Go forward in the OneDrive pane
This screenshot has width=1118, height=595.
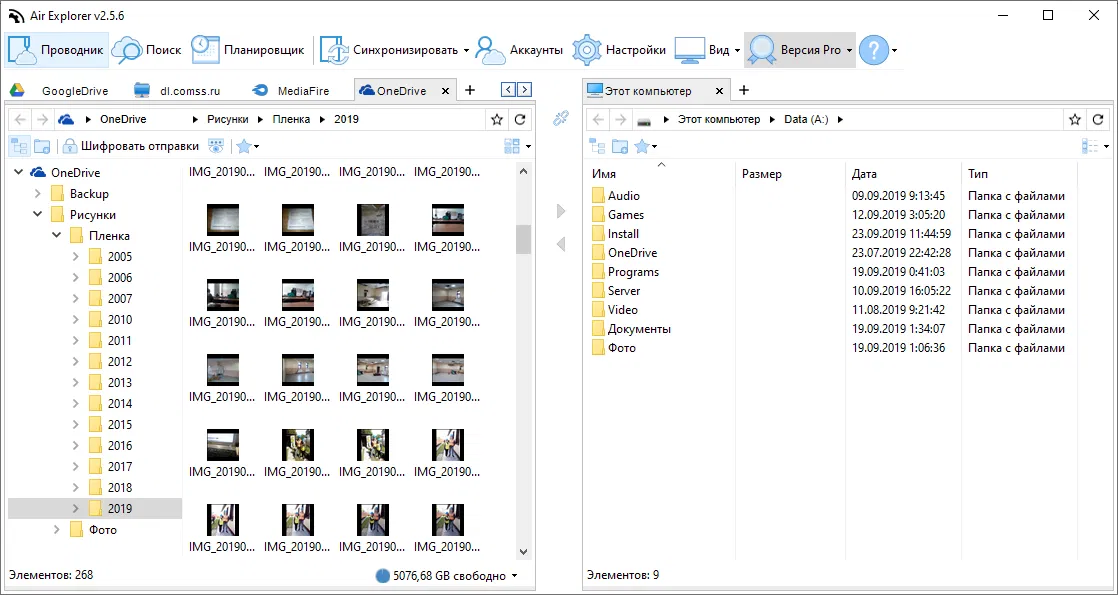click(x=42, y=119)
